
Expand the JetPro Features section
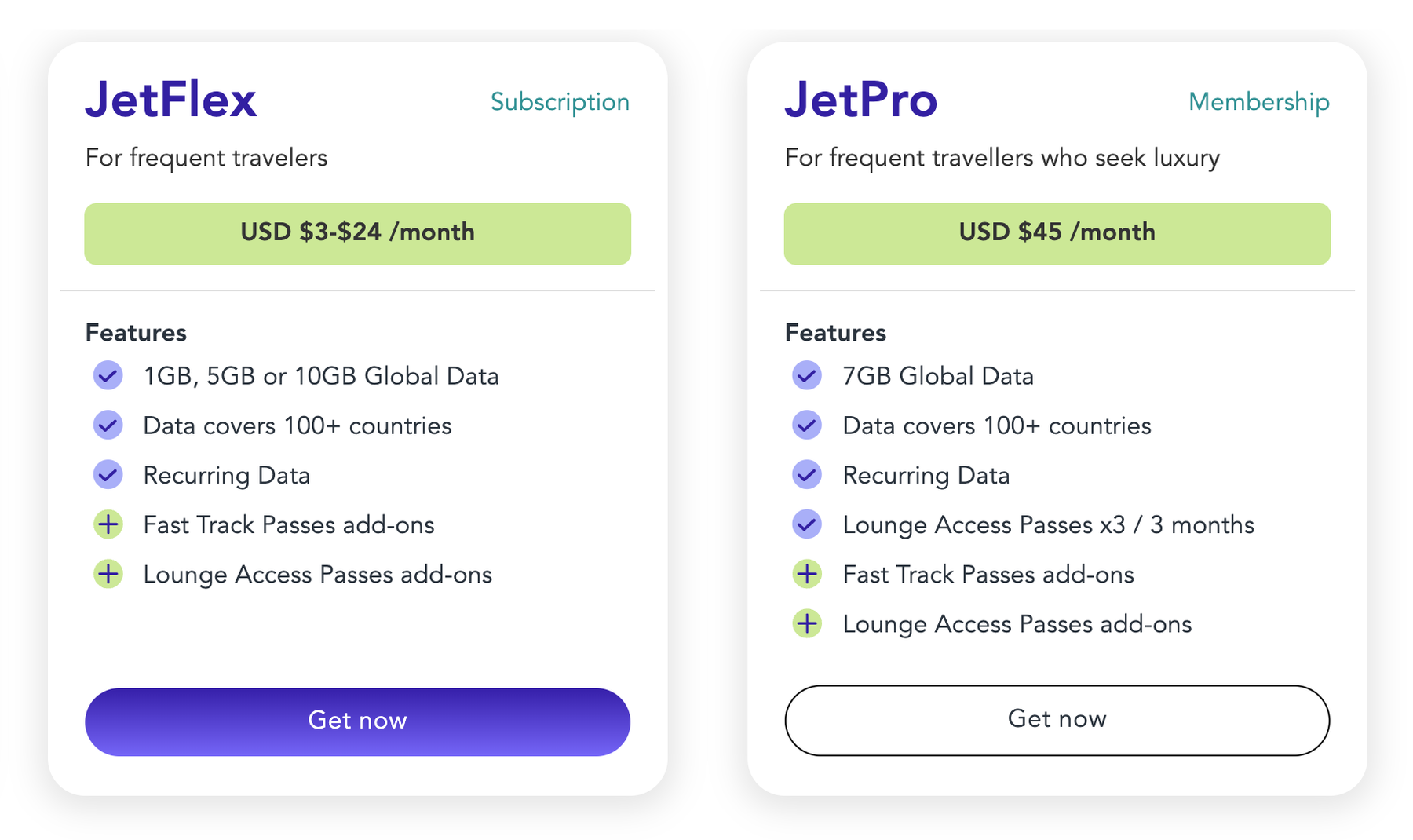(x=834, y=332)
